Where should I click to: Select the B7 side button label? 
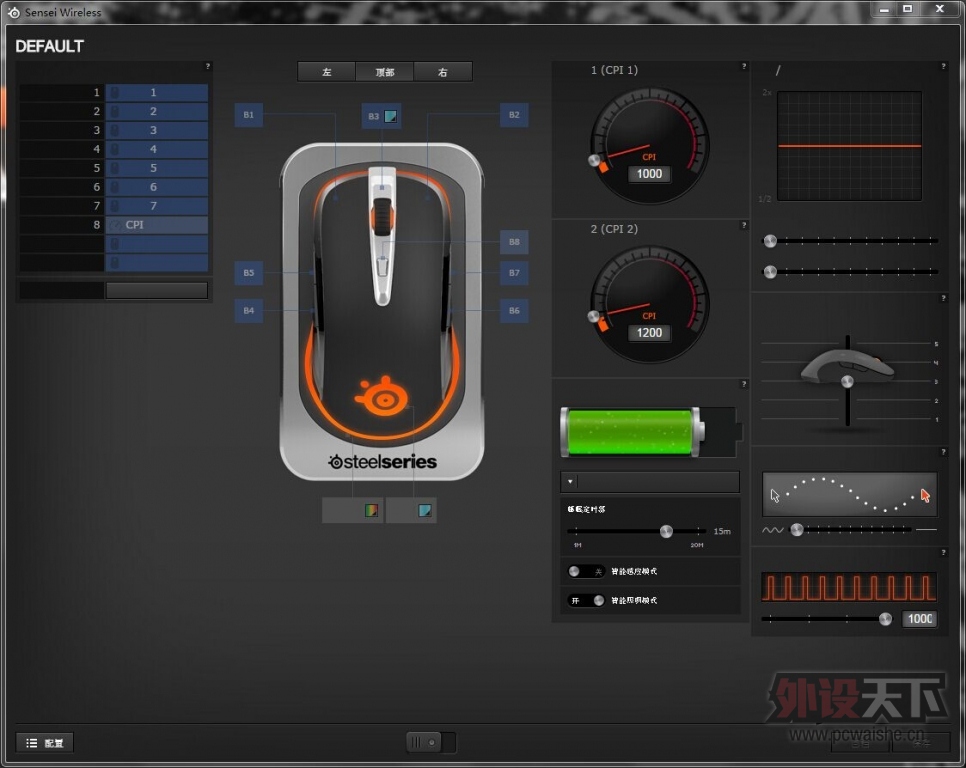click(514, 272)
